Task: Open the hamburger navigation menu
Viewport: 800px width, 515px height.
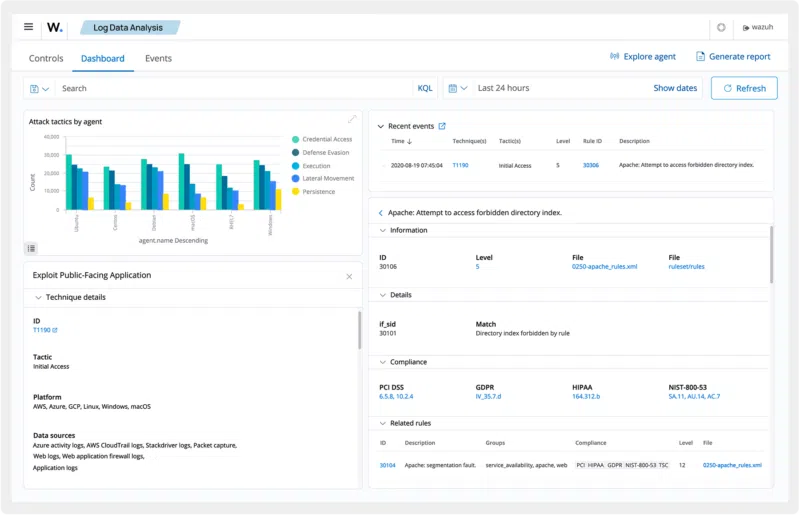Action: coord(28,27)
